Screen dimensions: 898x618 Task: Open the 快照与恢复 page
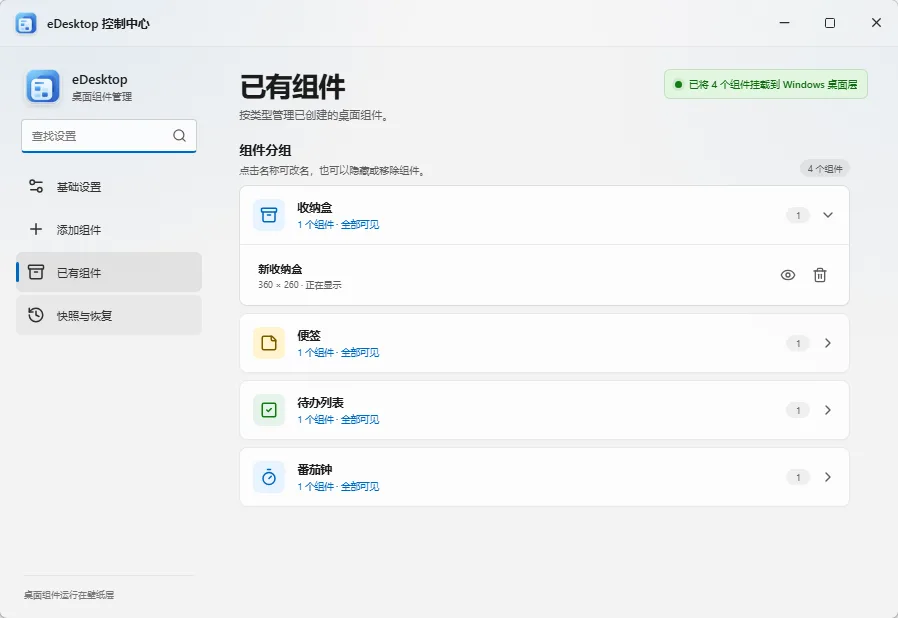[x=109, y=315]
